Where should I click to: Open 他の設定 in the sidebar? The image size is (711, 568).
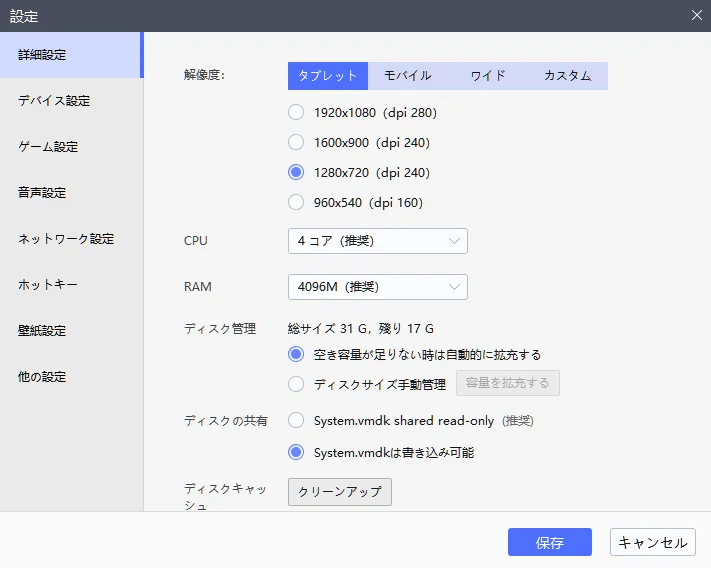[x=71, y=377]
